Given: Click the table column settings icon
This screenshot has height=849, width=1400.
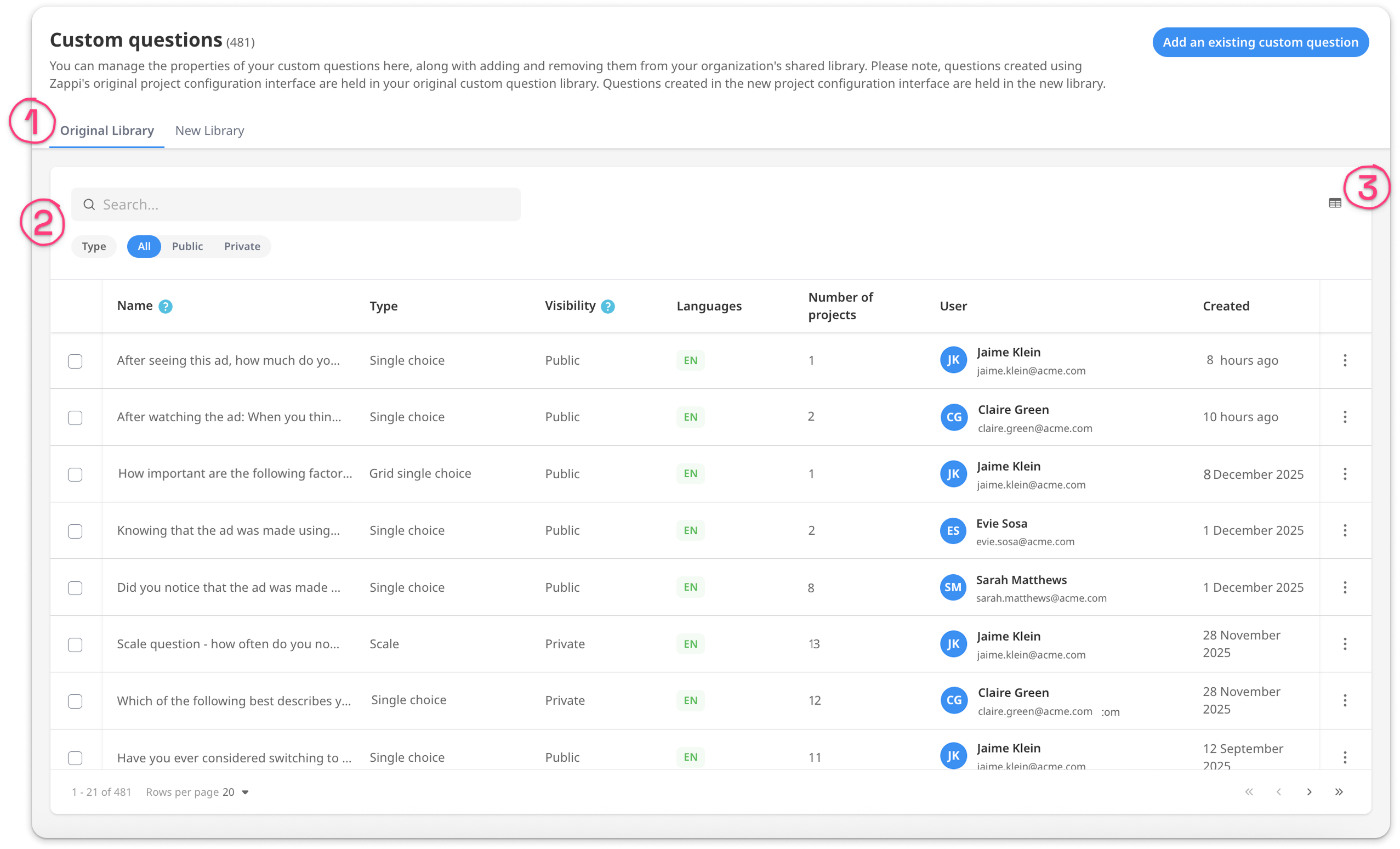Looking at the screenshot, I should coord(1335,203).
